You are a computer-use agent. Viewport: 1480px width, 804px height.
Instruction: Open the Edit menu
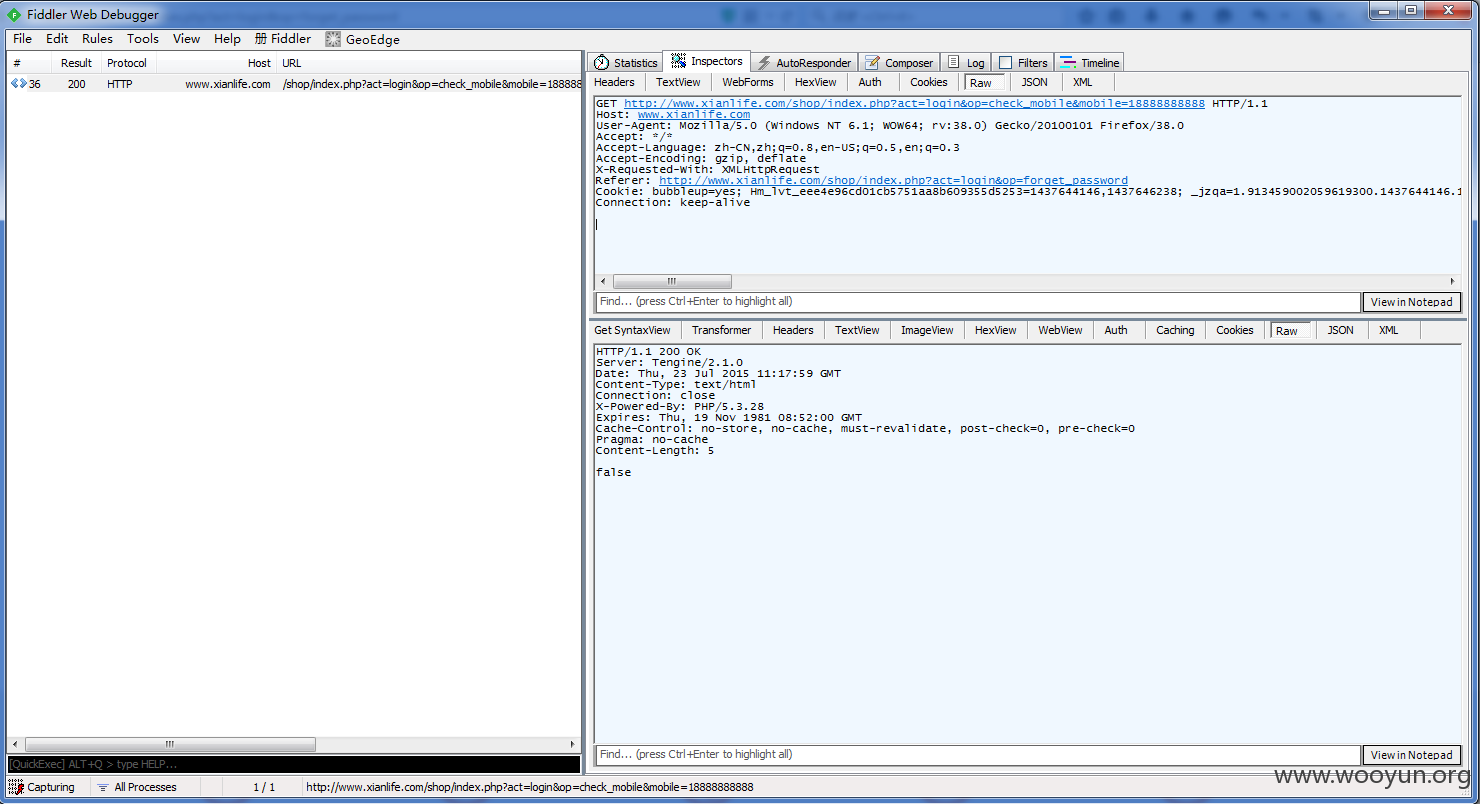tap(57, 39)
